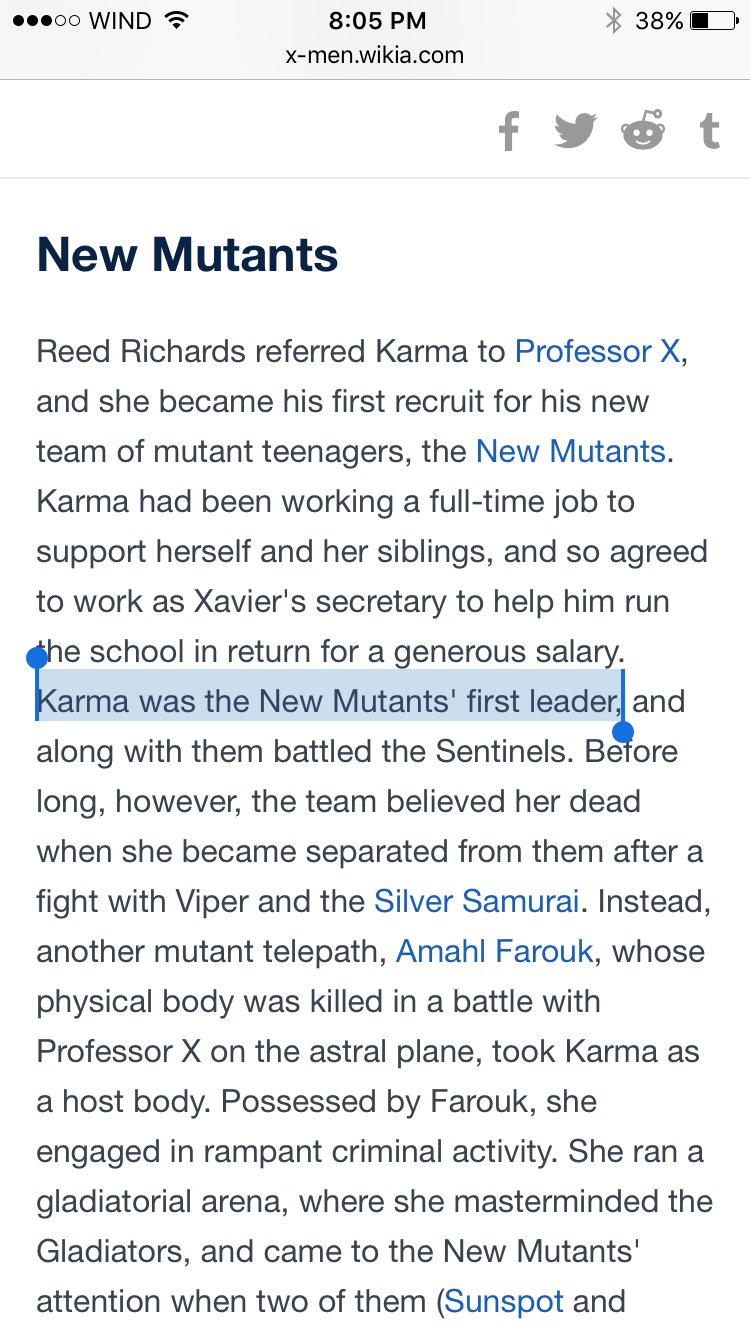Image resolution: width=750 pixels, height=1334 pixels.
Task: Follow the Silver Samurai link
Action: (x=477, y=902)
